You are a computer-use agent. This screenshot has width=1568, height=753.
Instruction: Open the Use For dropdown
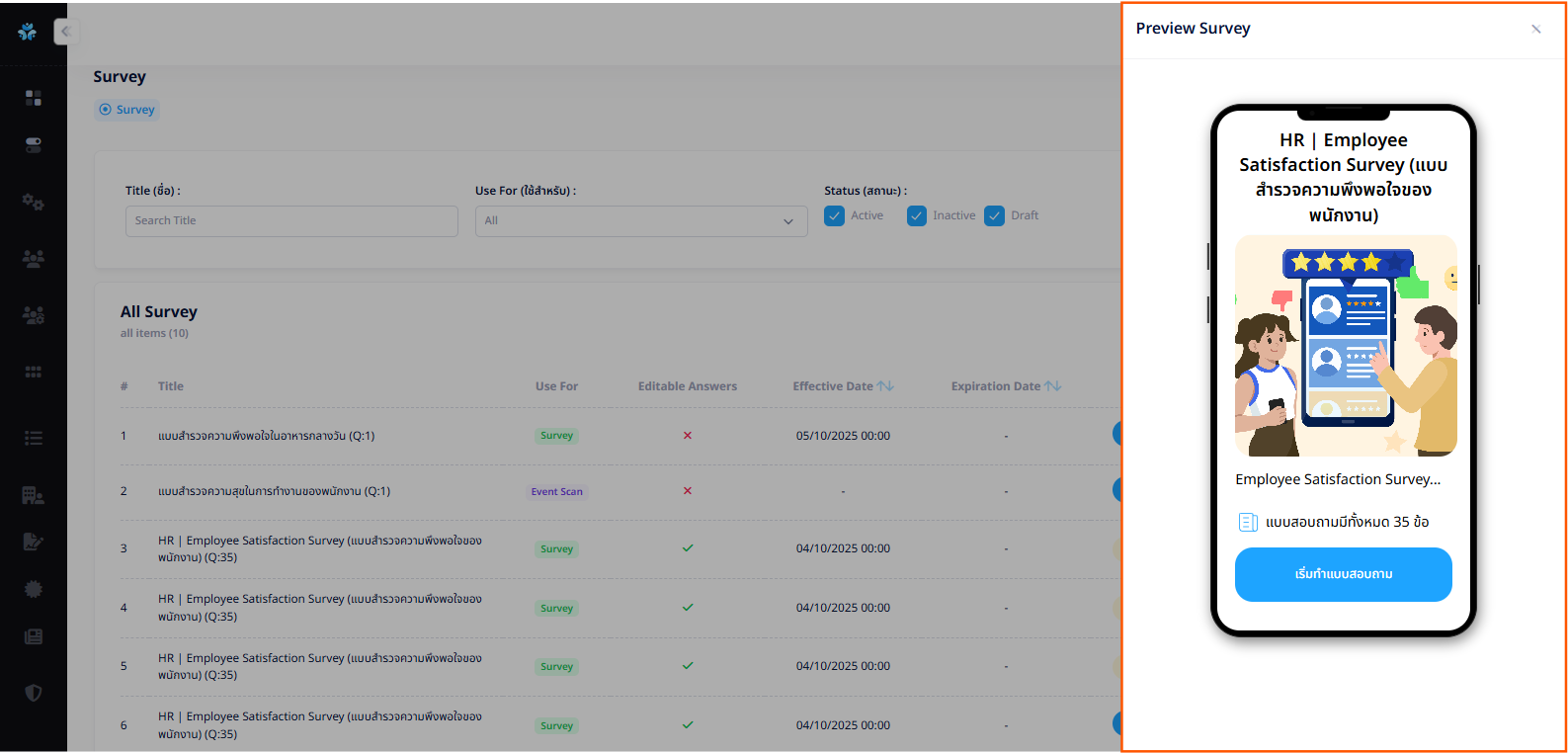(x=640, y=221)
